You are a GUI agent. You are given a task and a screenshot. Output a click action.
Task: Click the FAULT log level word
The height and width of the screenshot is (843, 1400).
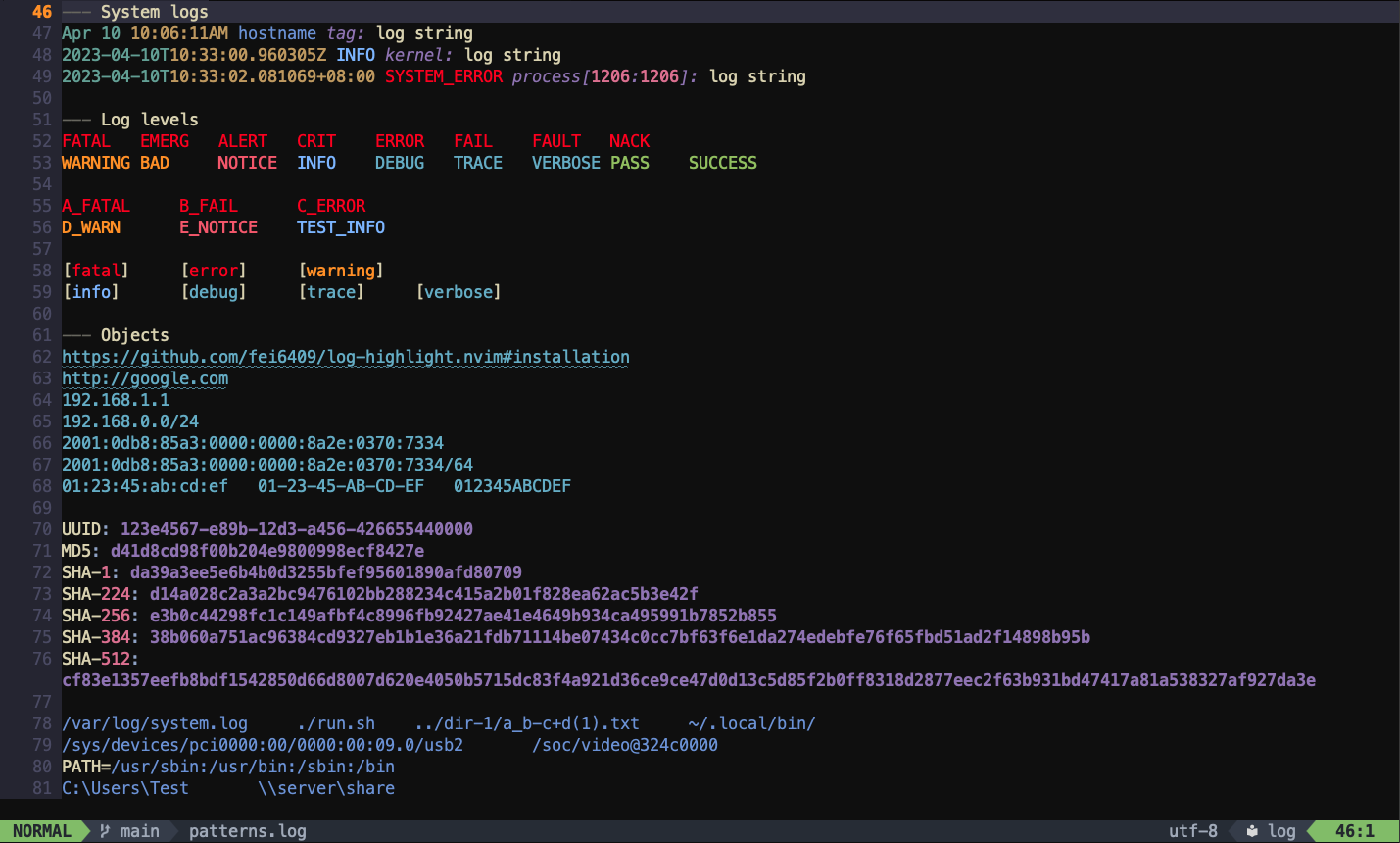(556, 141)
